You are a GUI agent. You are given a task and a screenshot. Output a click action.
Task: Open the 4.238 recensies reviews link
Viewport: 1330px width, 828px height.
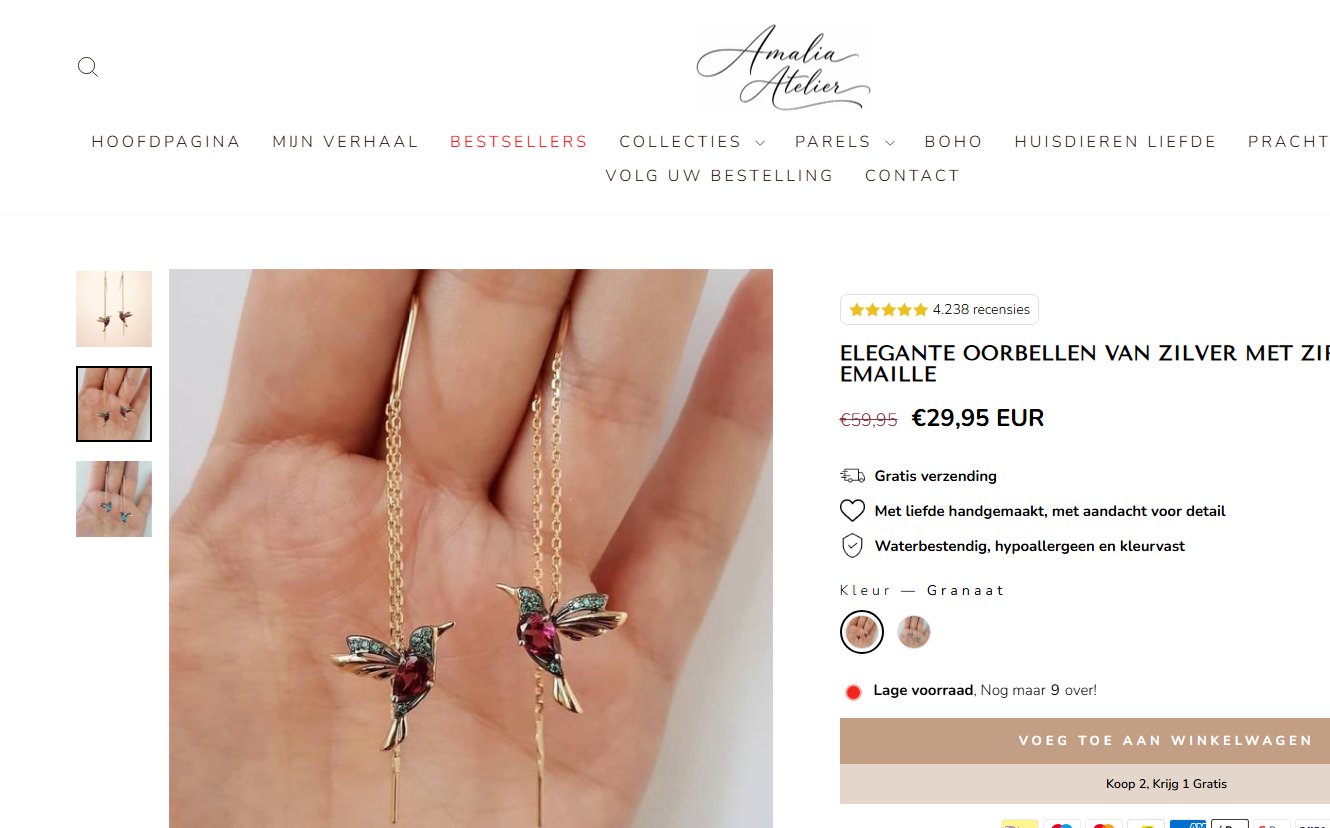point(981,310)
